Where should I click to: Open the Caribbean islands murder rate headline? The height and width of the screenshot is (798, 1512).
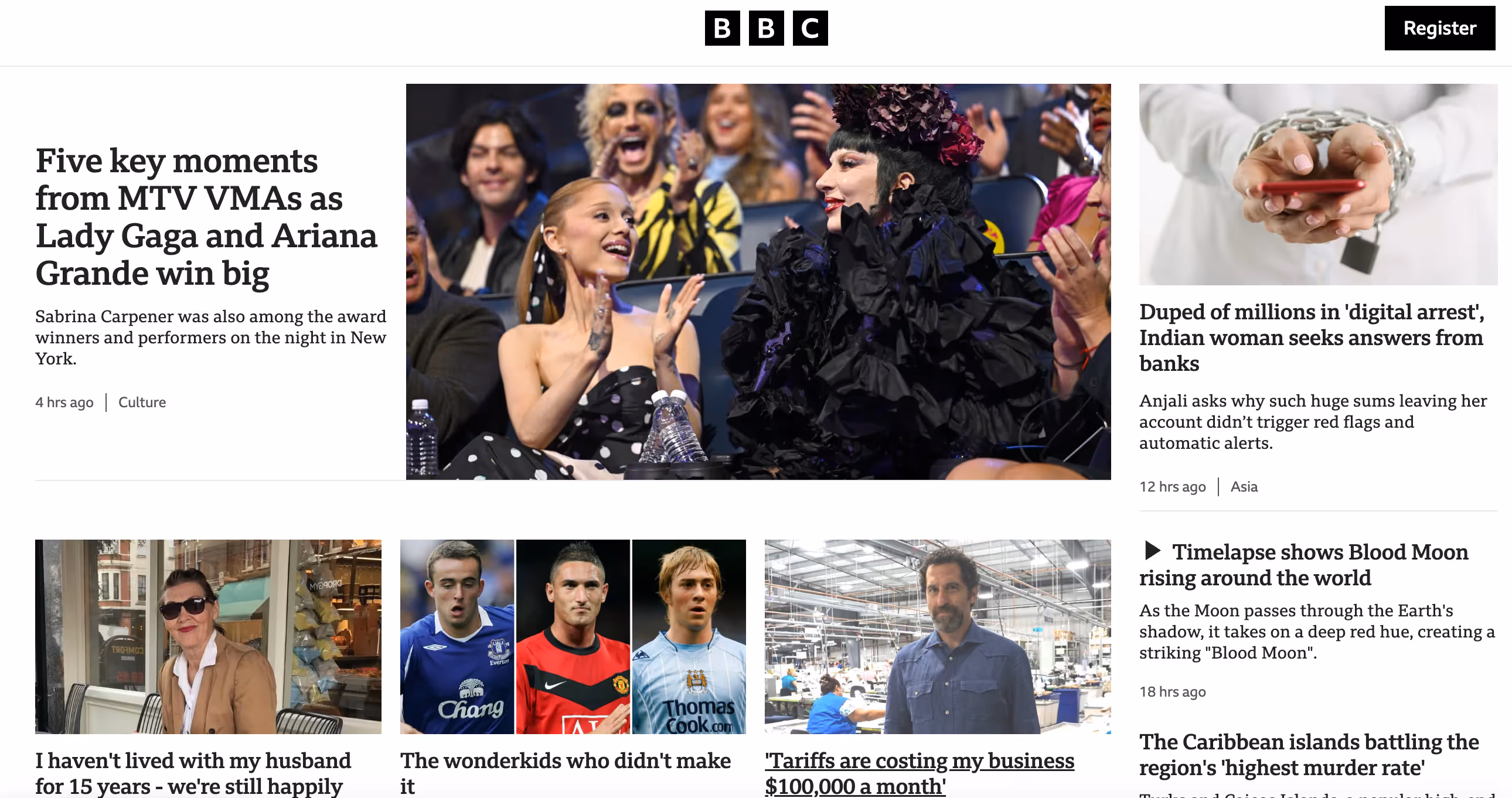coord(1309,755)
